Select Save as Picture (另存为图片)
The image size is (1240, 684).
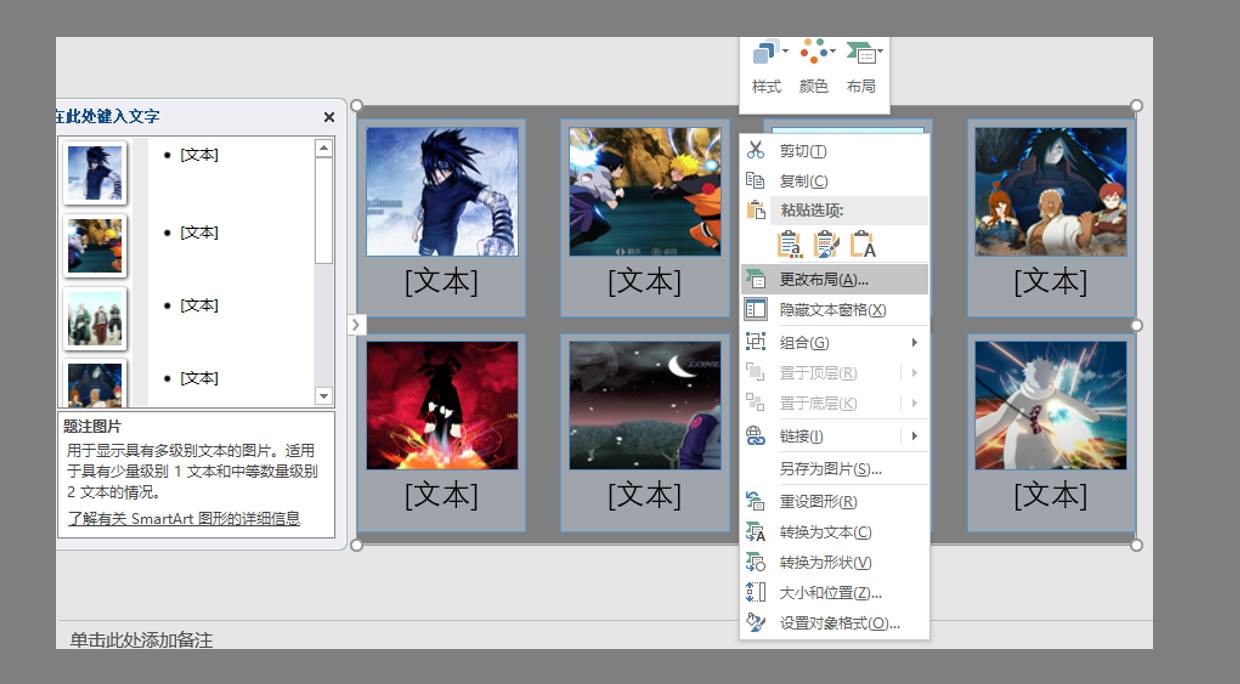point(830,469)
